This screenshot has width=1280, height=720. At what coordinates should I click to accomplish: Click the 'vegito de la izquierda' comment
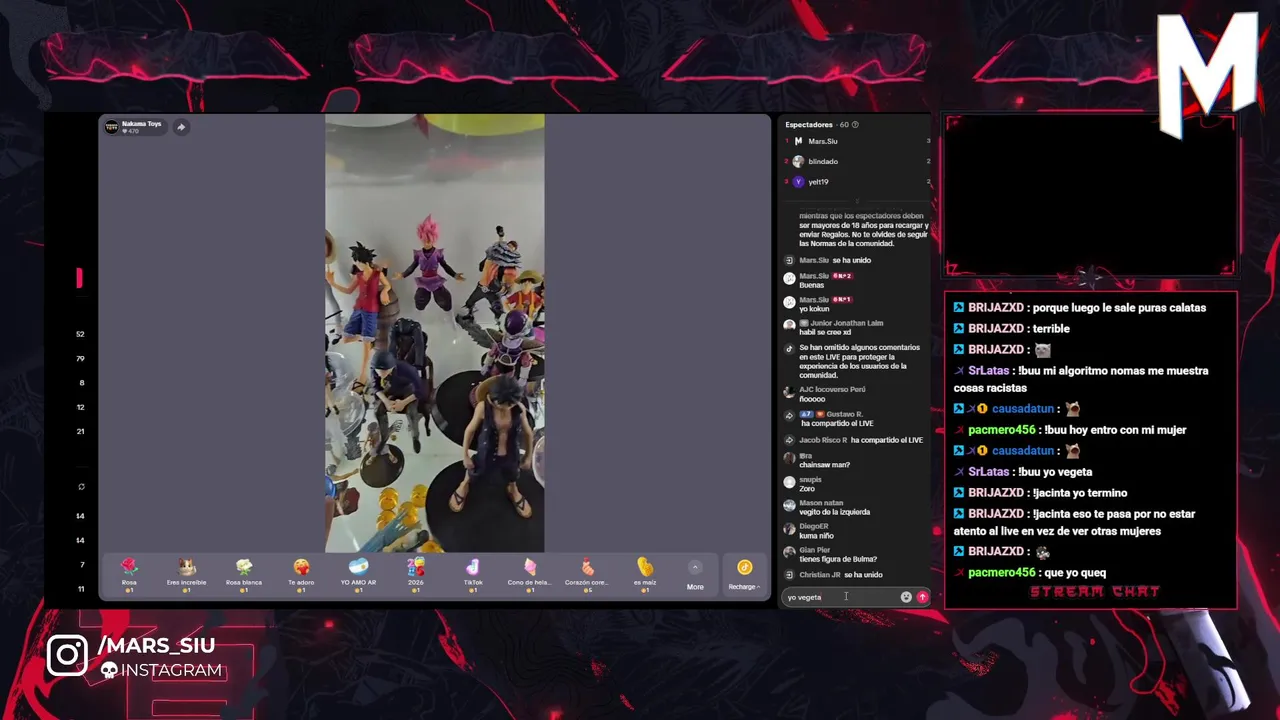834,512
